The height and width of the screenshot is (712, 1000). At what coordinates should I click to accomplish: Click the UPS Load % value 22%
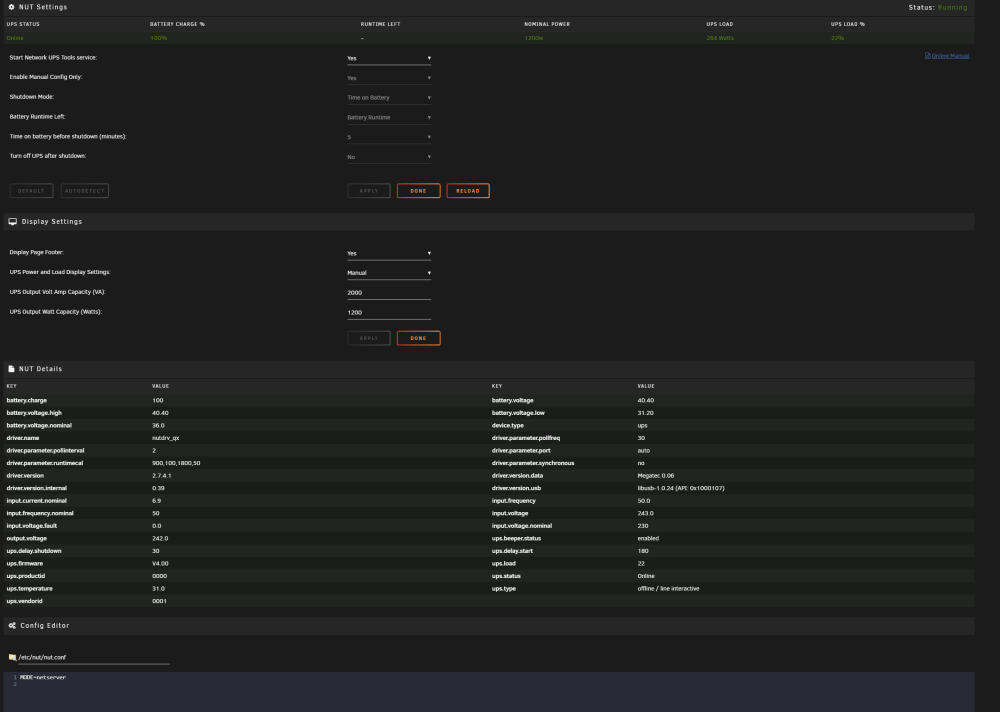(x=837, y=38)
